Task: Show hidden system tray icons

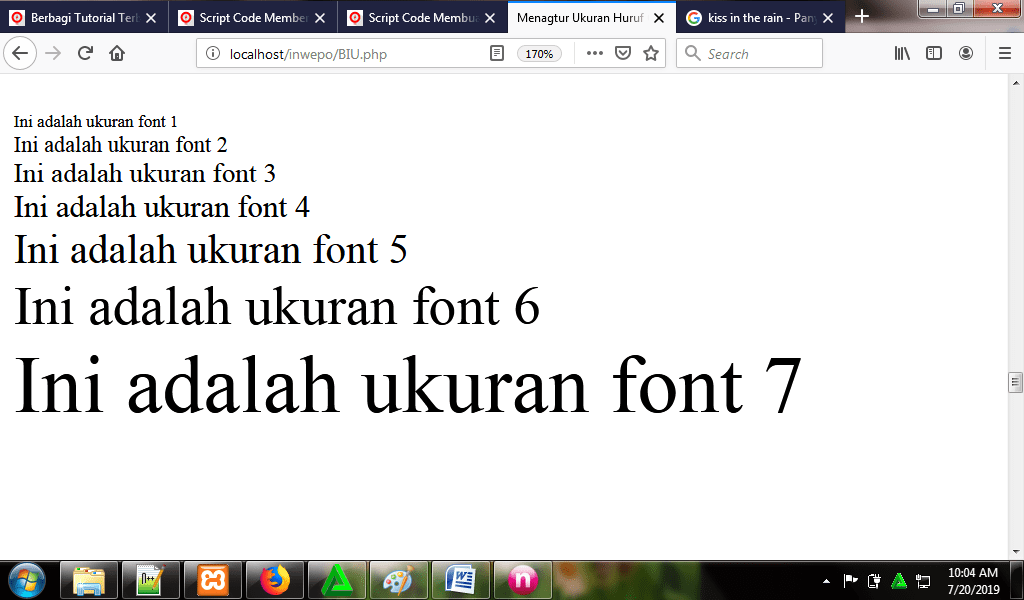Action: click(x=826, y=581)
